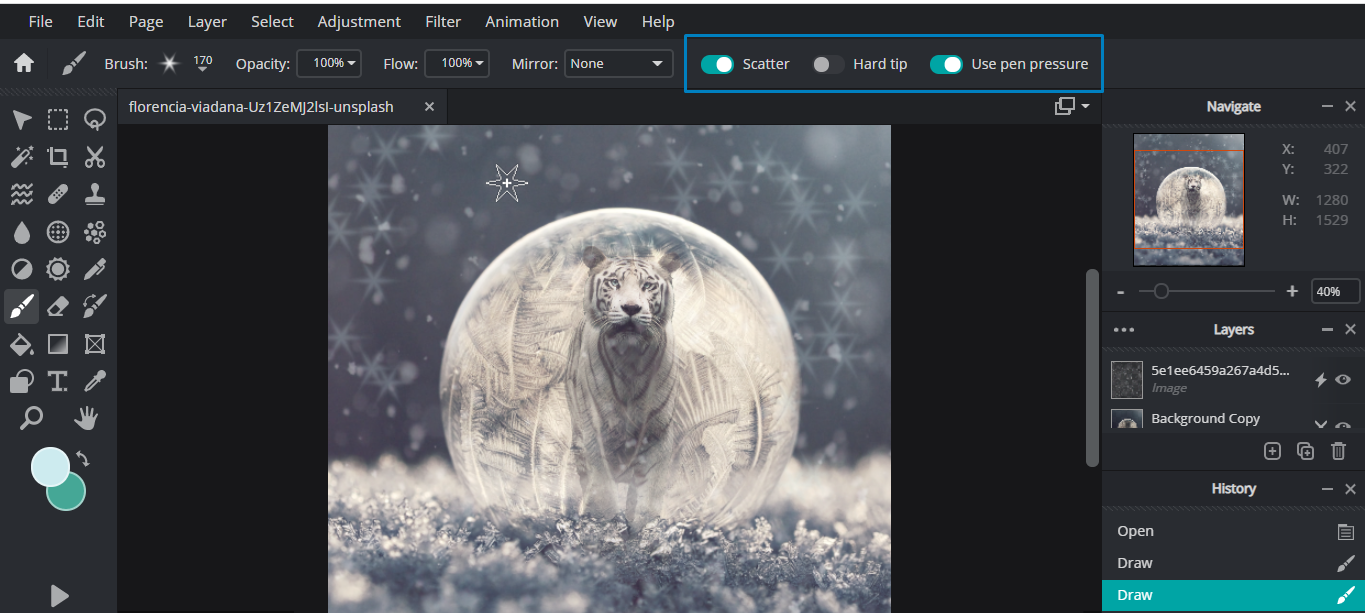Grab the Hand tool
This screenshot has height=613, width=1365.
[x=86, y=418]
